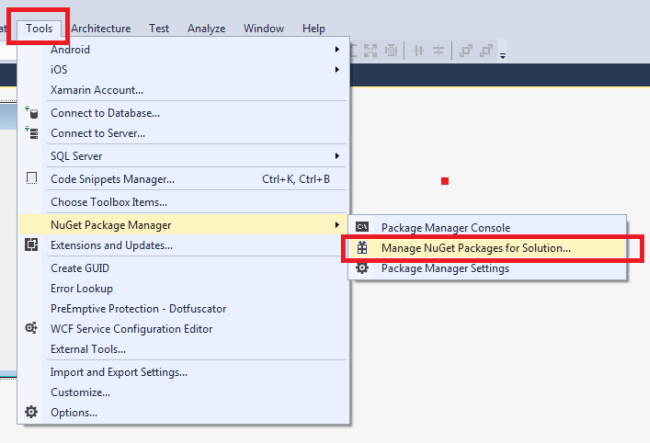Click the vertical spacing toolbar icon
The width and height of the screenshot is (650, 443).
439,51
